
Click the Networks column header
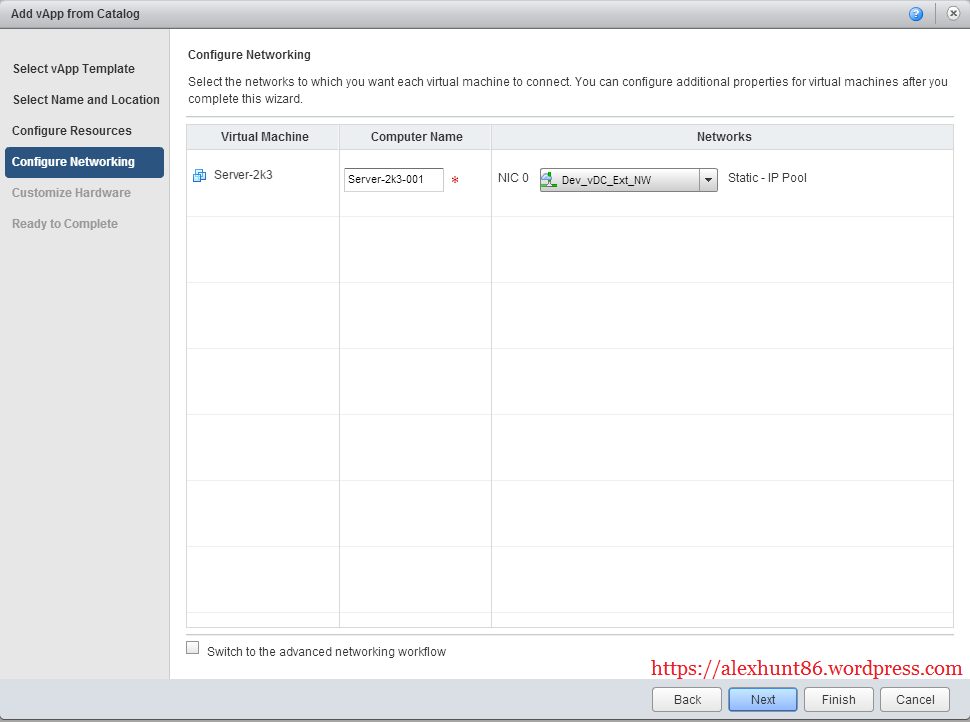point(723,137)
